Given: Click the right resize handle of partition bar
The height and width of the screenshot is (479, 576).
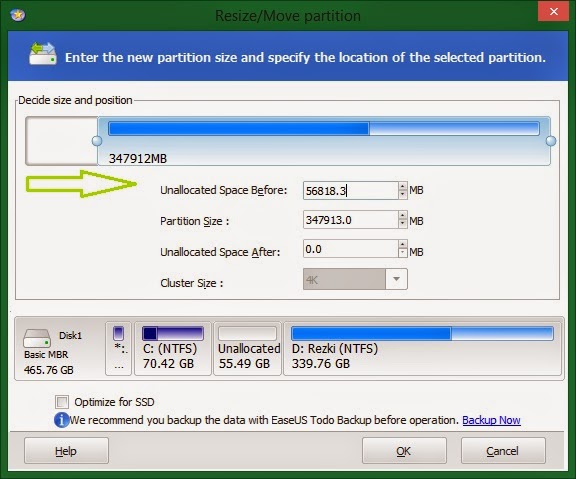Looking at the screenshot, I should coord(551,141).
